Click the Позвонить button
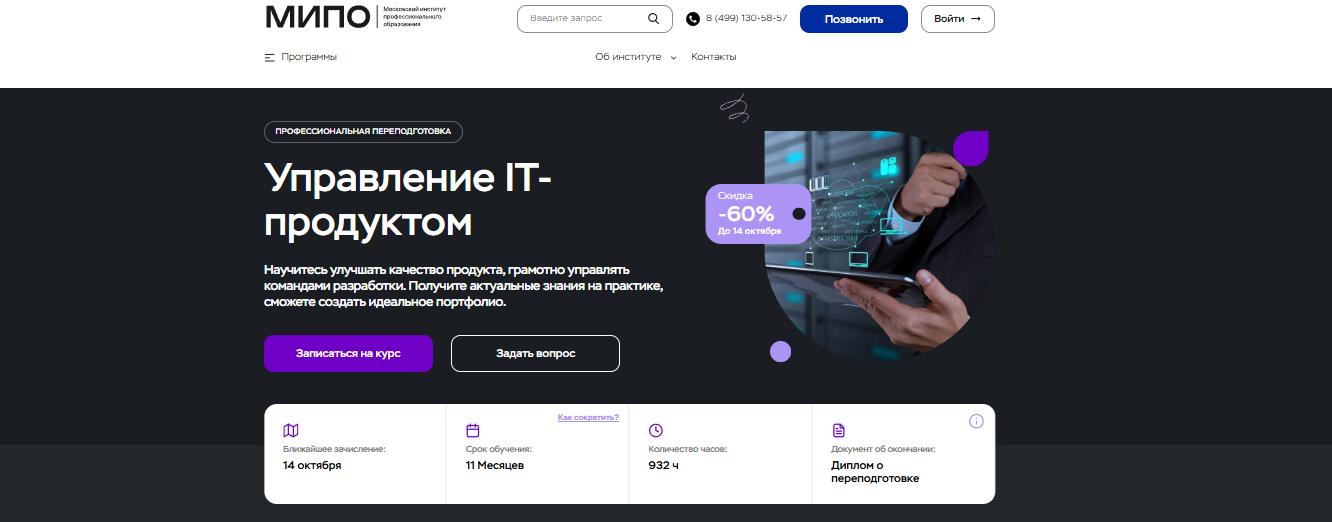Image resolution: width=1332 pixels, height=522 pixels. point(854,19)
